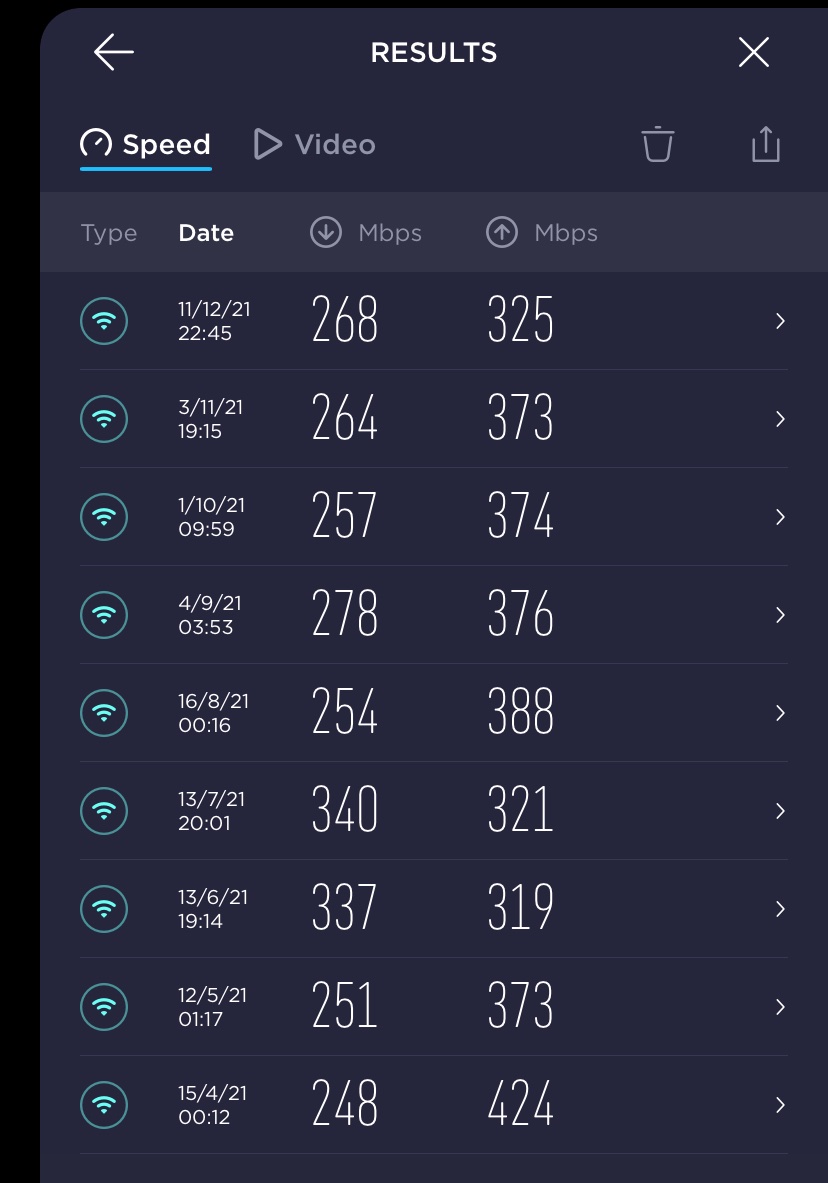Sort by Type column header

pyautogui.click(x=109, y=233)
